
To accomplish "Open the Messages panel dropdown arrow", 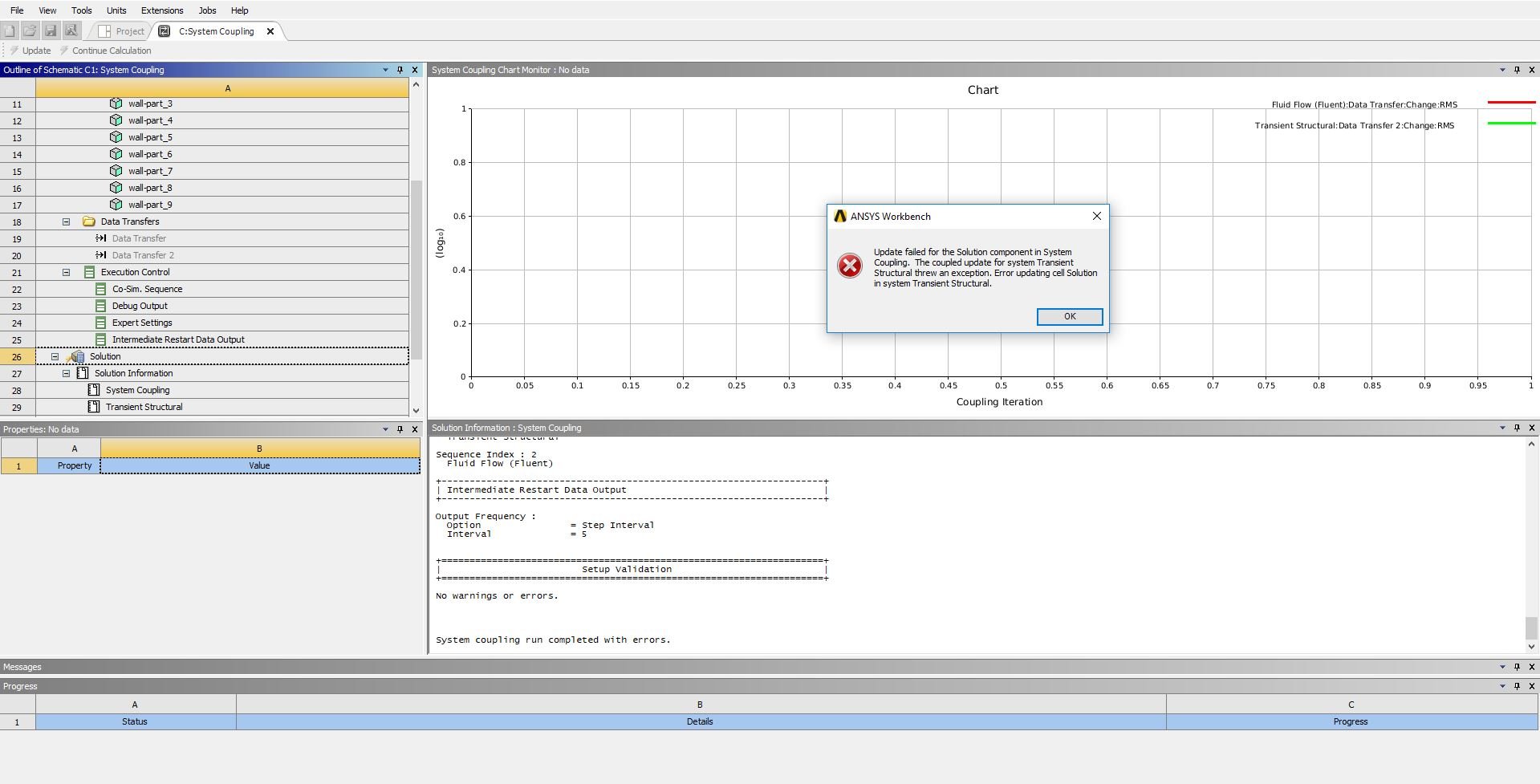I will [x=1502, y=667].
